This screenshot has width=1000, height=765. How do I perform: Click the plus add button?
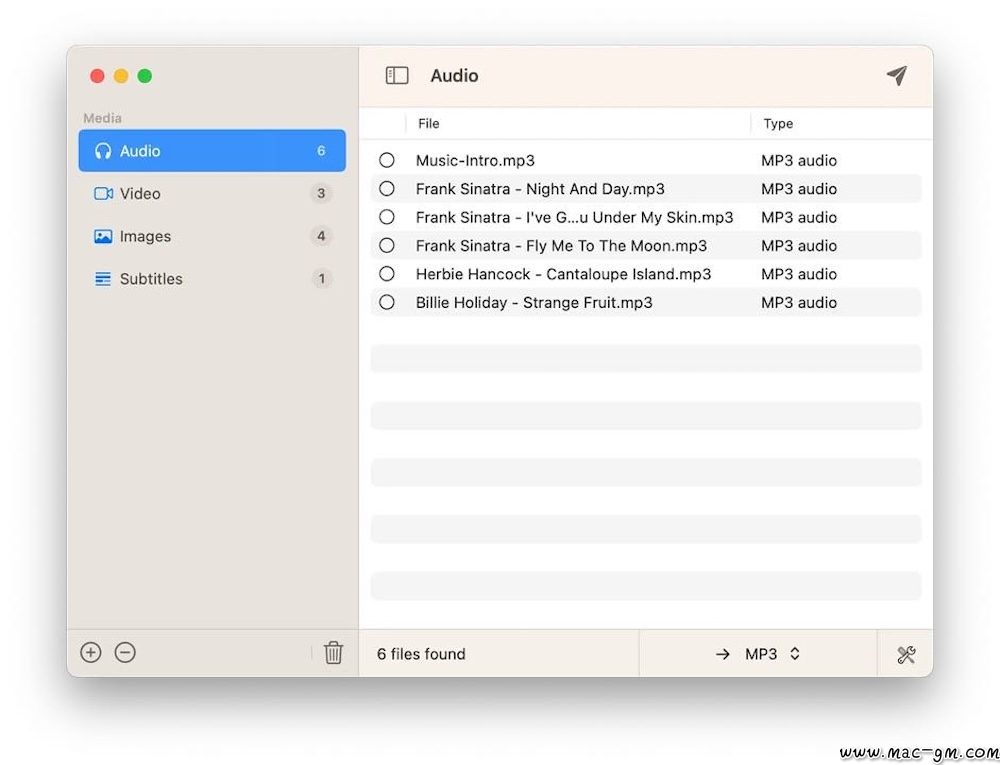(x=91, y=652)
